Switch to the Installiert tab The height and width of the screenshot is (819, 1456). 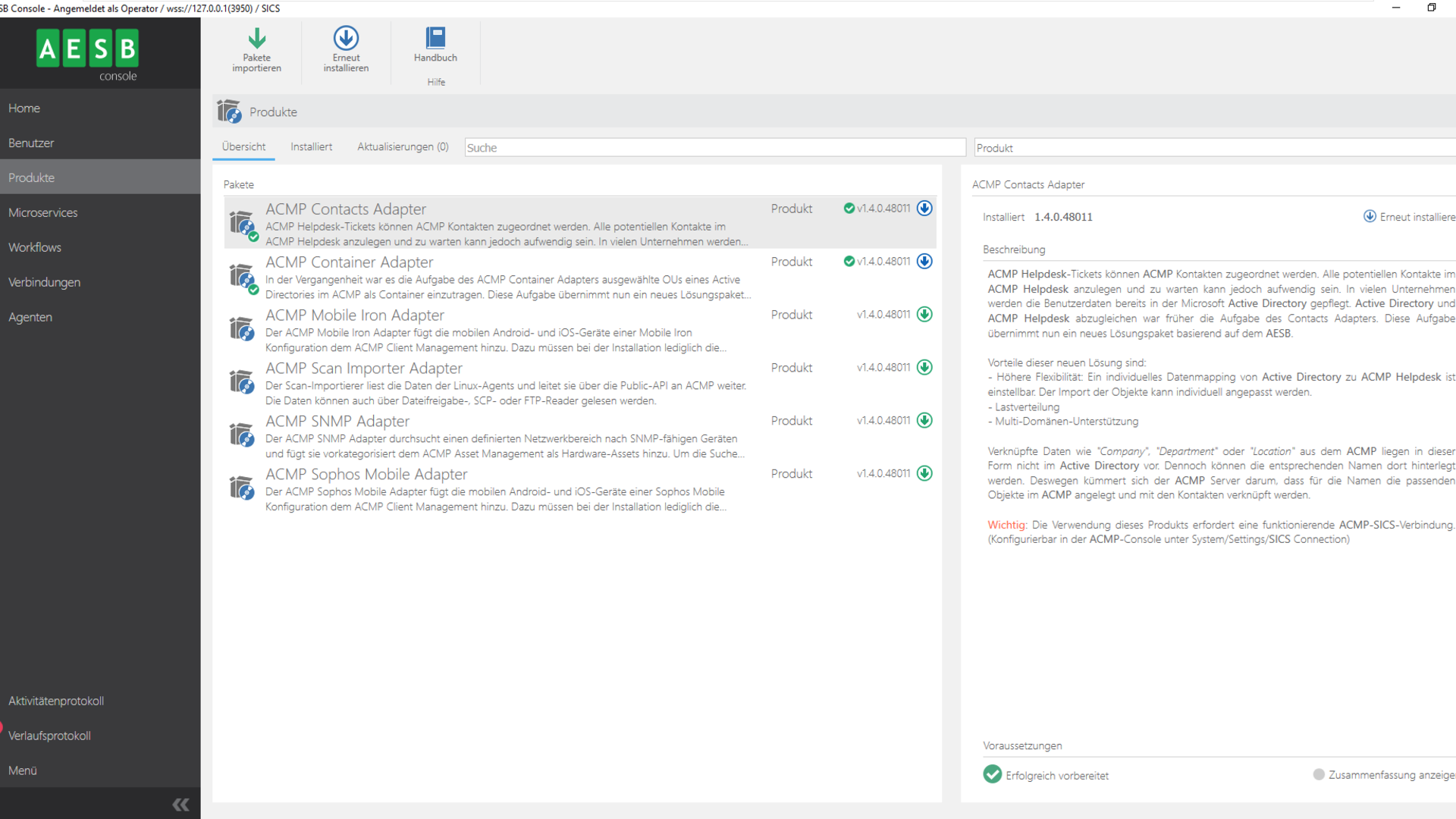click(311, 147)
